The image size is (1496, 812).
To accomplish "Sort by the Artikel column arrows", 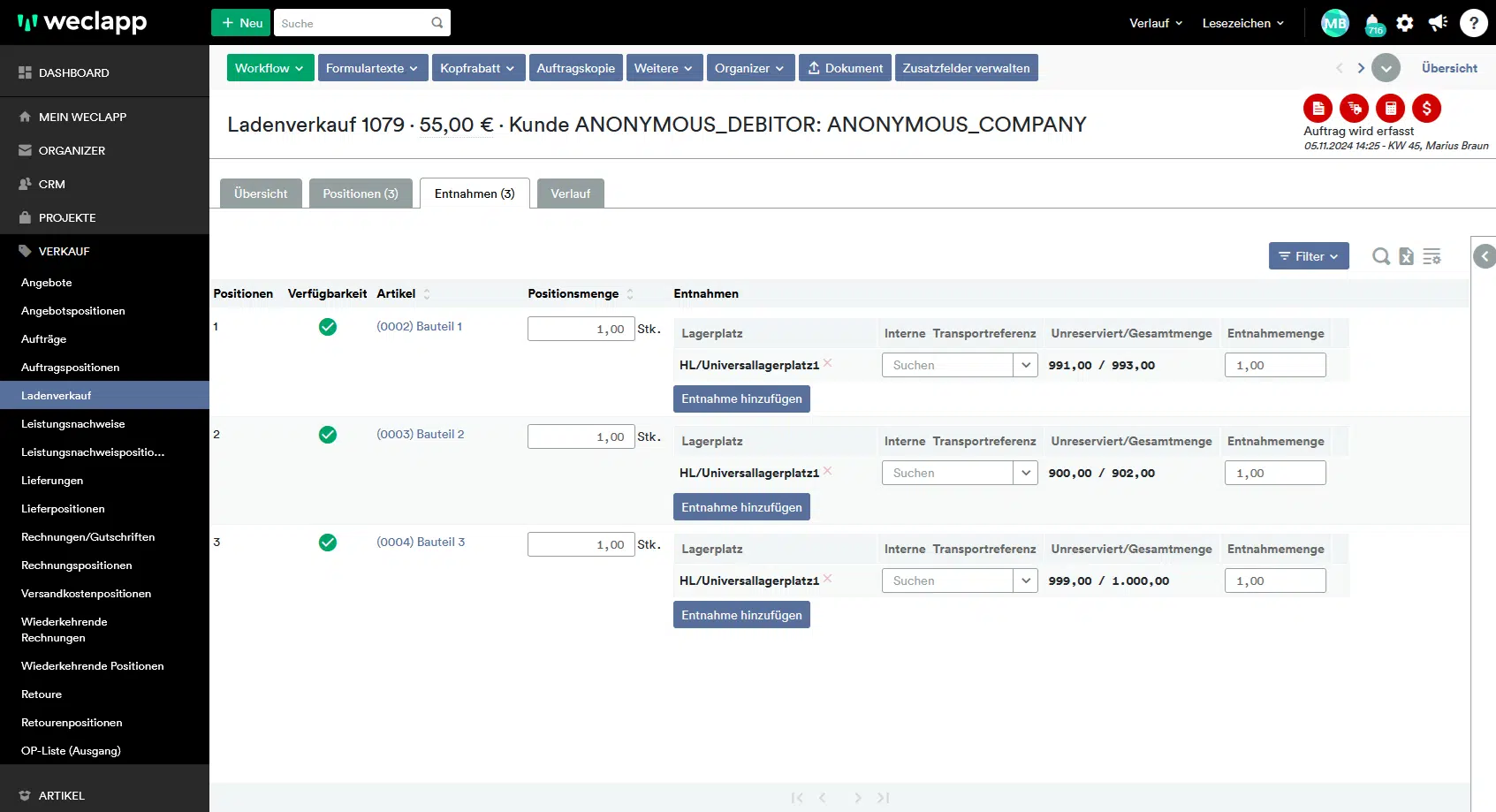I will (x=427, y=294).
